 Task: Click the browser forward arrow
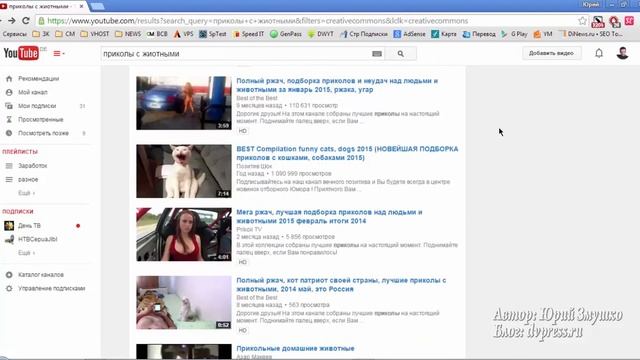tap(12, 20)
